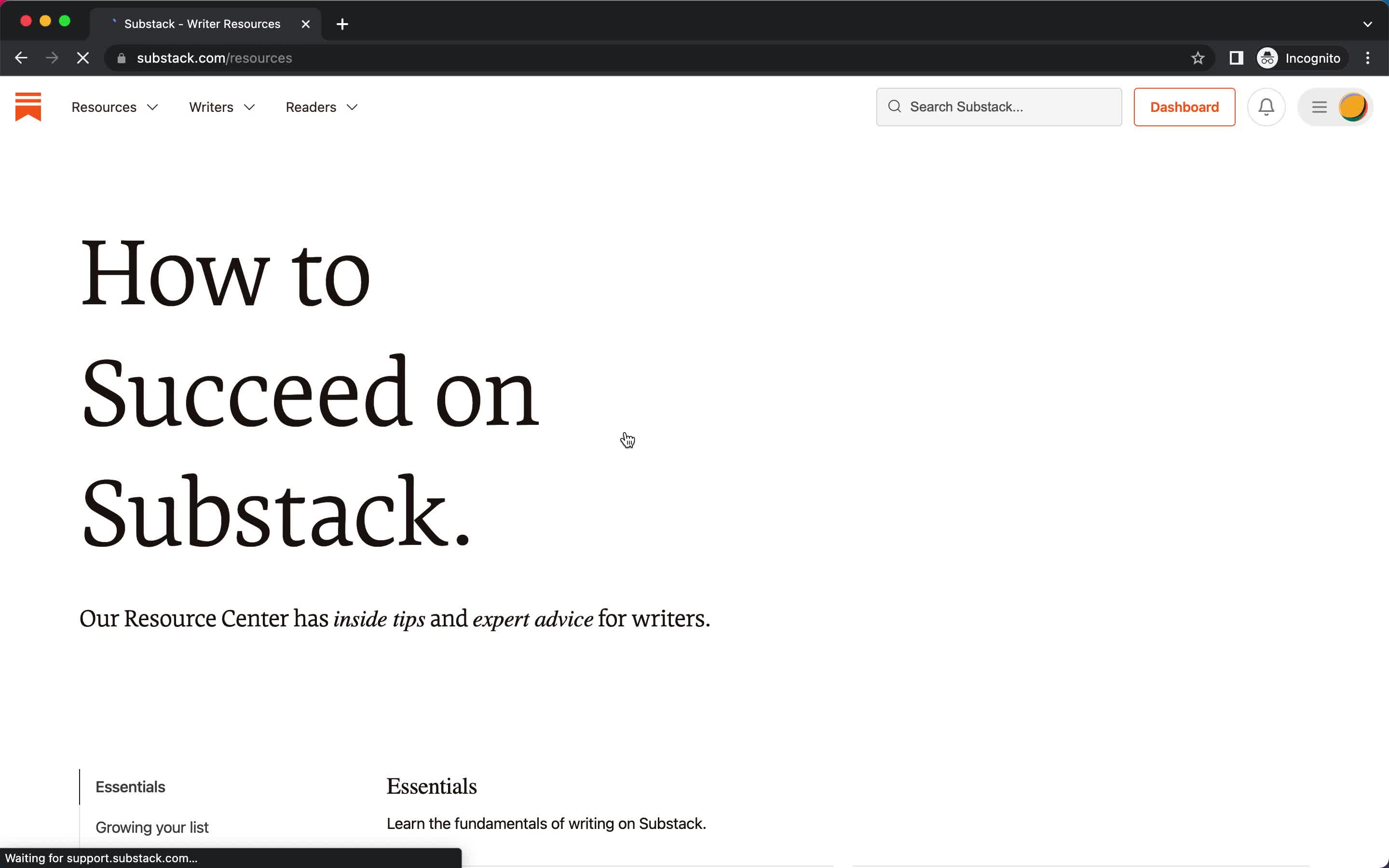Open Chrome three-dot menu
The height and width of the screenshot is (868, 1389).
1368,58
